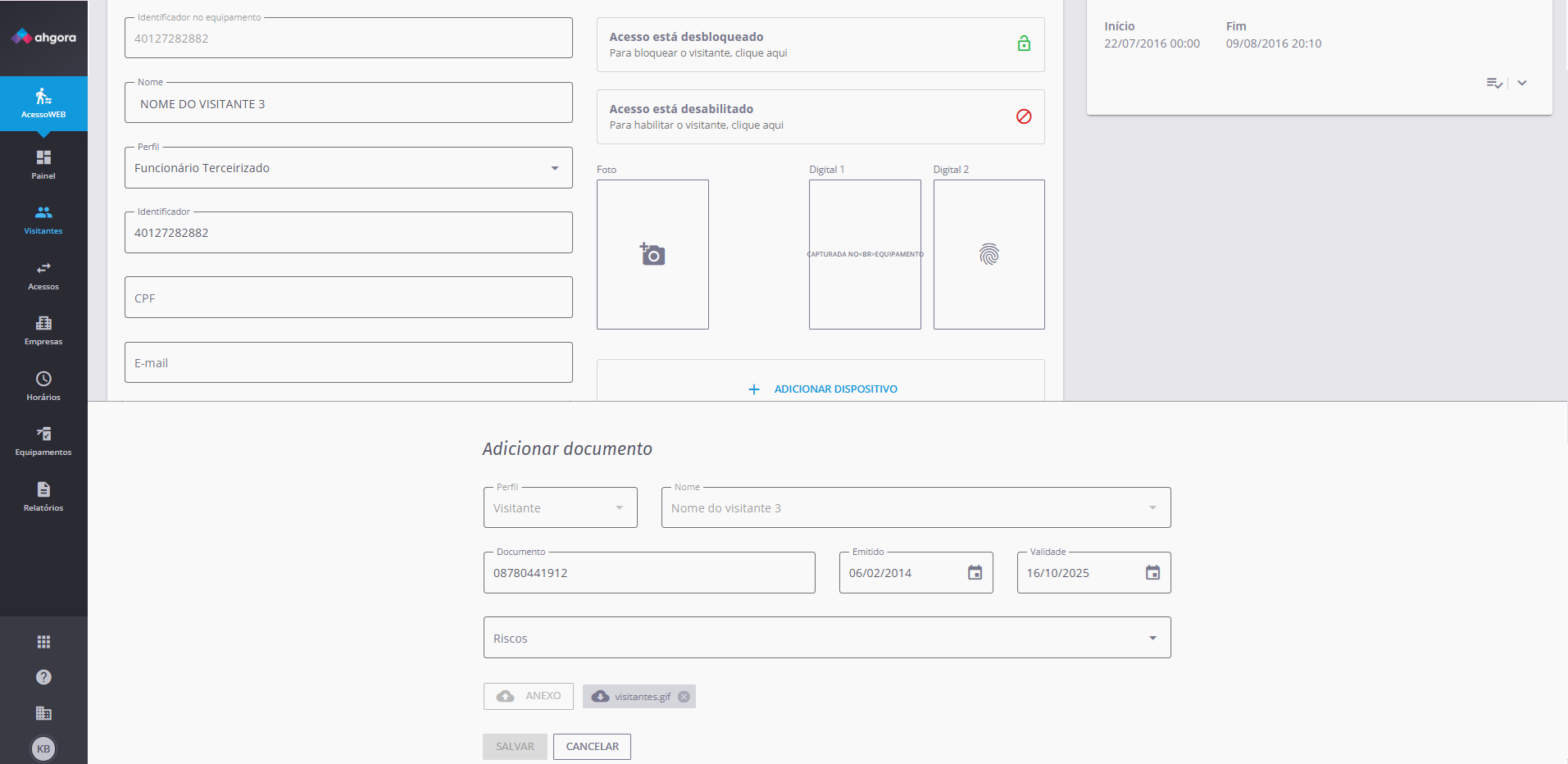Toggle the unlocked access padlock

point(1024,44)
